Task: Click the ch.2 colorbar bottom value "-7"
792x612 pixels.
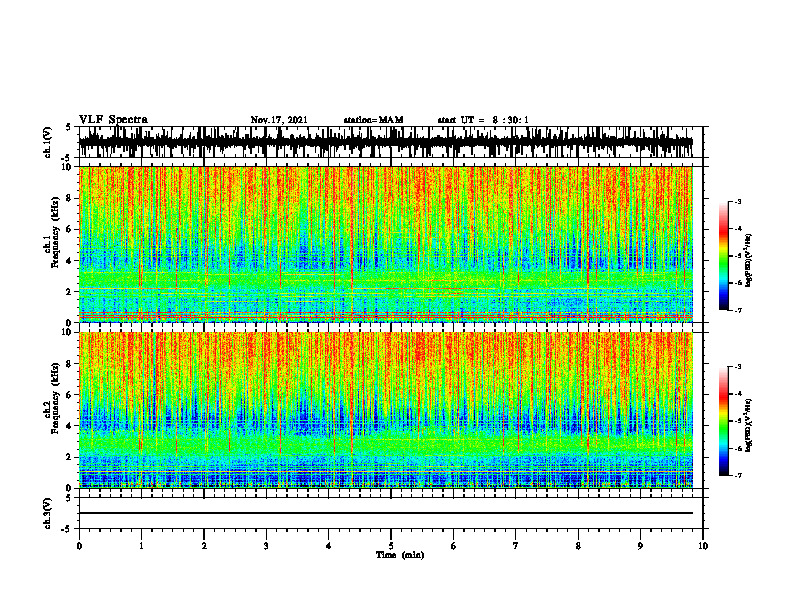Action: pyautogui.click(x=738, y=476)
